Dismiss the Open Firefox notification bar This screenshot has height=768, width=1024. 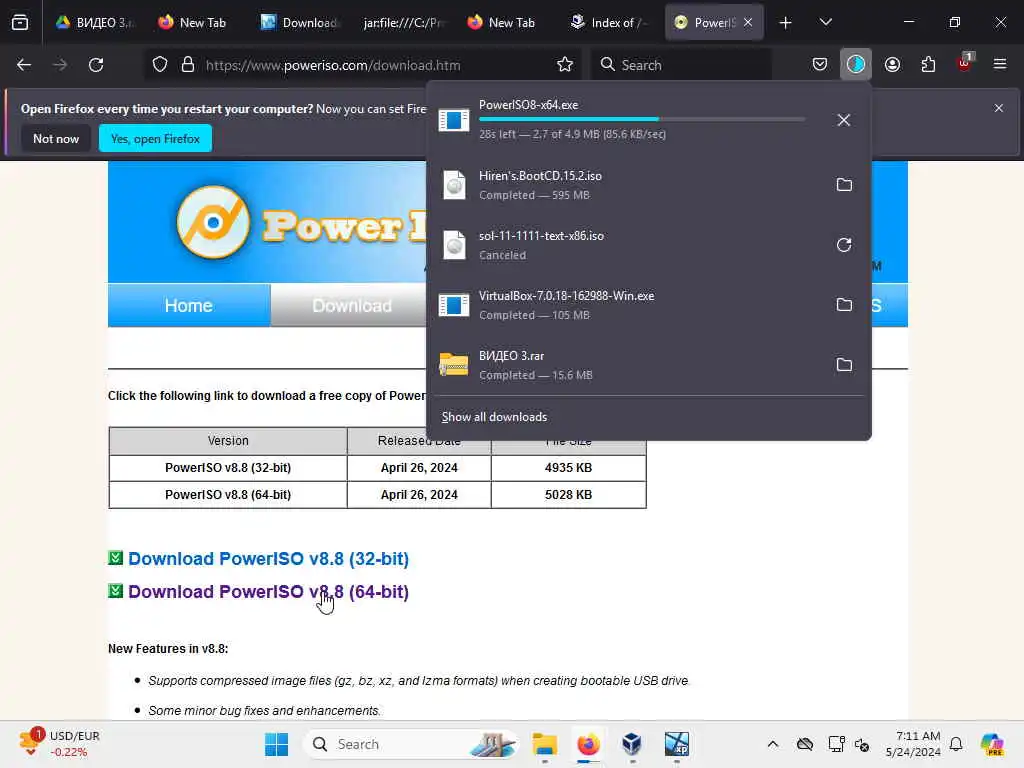[x=999, y=108]
